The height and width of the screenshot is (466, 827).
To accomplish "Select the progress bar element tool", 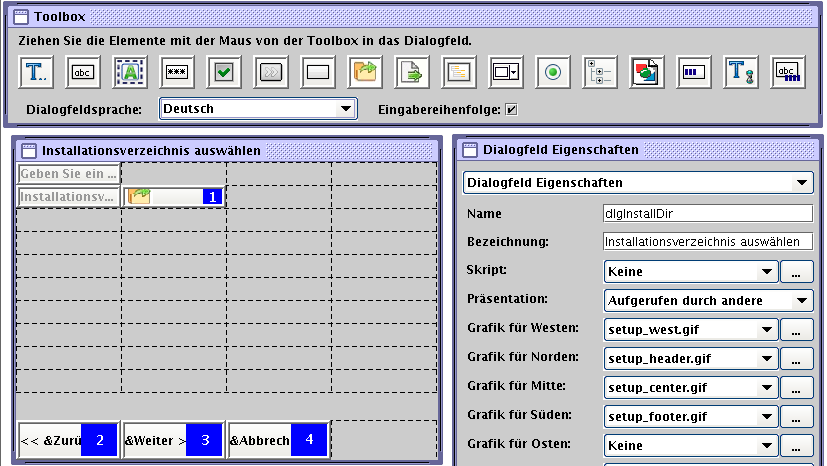I will tap(693, 72).
